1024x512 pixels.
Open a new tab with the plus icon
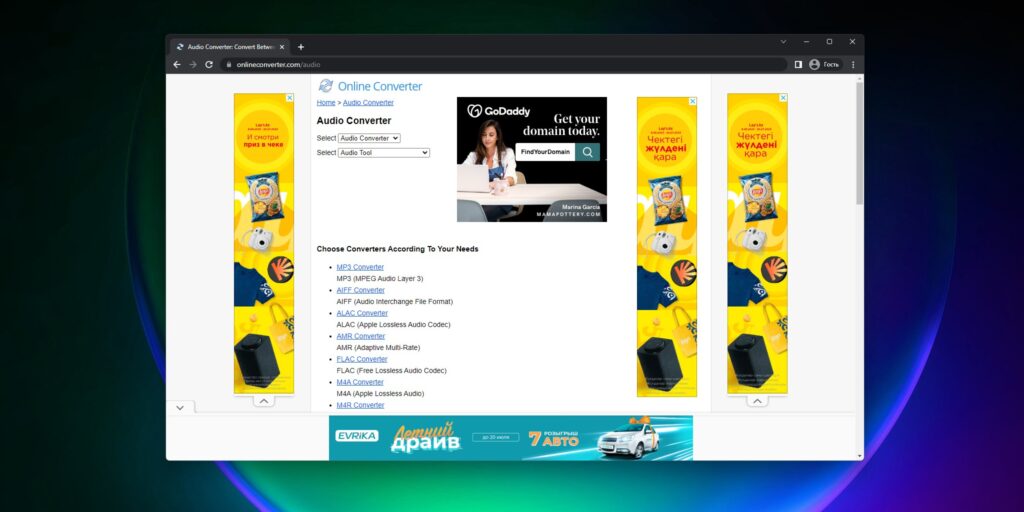[301, 47]
